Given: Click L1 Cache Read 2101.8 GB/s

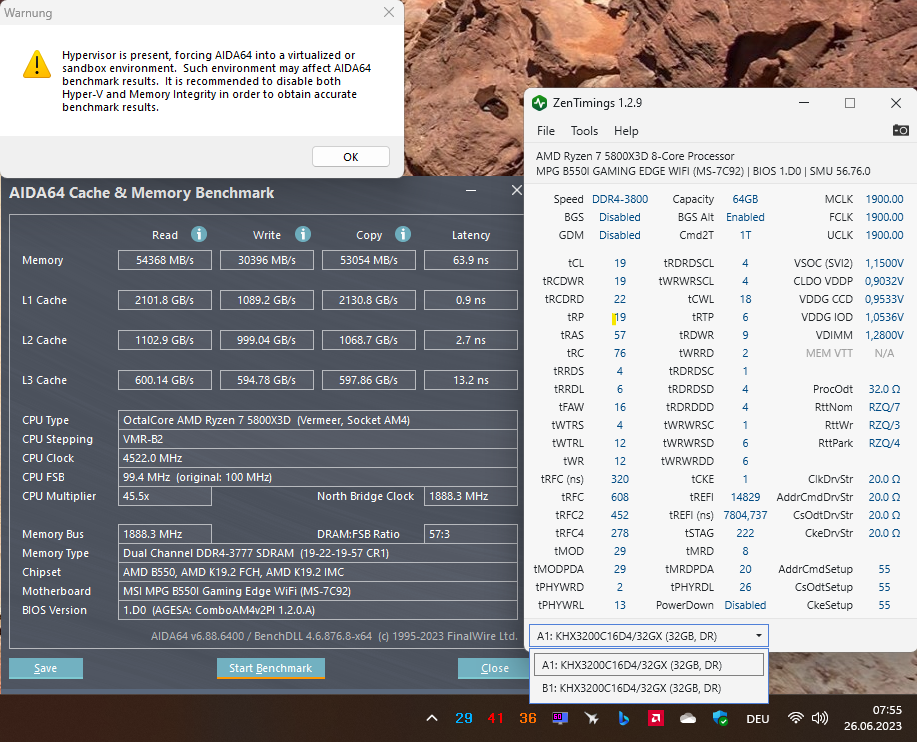Looking at the screenshot, I should click(165, 300).
